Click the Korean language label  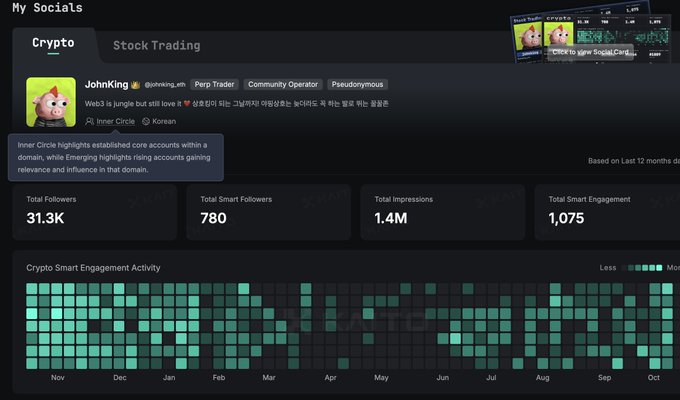pyautogui.click(x=164, y=121)
